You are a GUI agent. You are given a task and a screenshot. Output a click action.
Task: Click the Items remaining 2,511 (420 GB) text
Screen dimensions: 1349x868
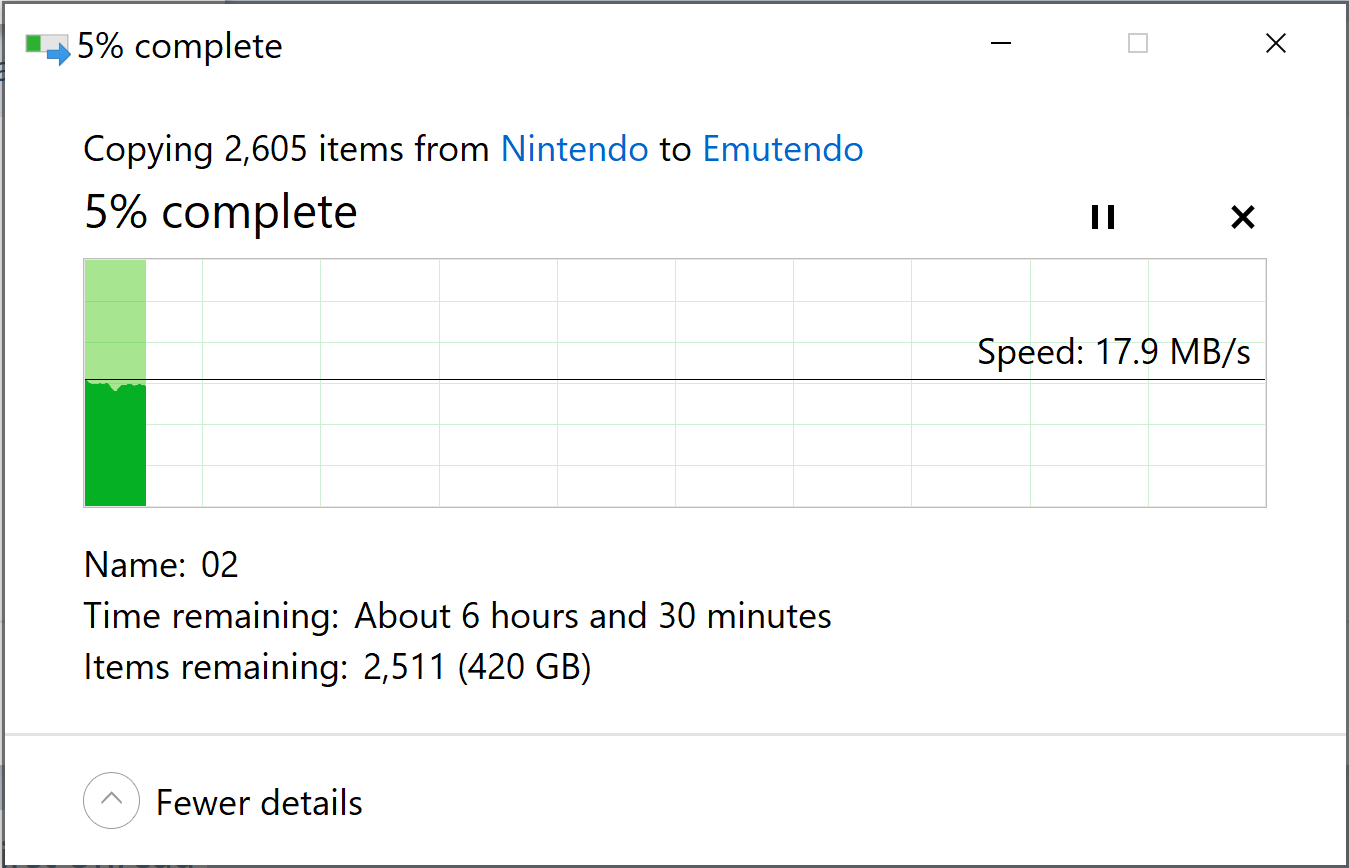477,667
